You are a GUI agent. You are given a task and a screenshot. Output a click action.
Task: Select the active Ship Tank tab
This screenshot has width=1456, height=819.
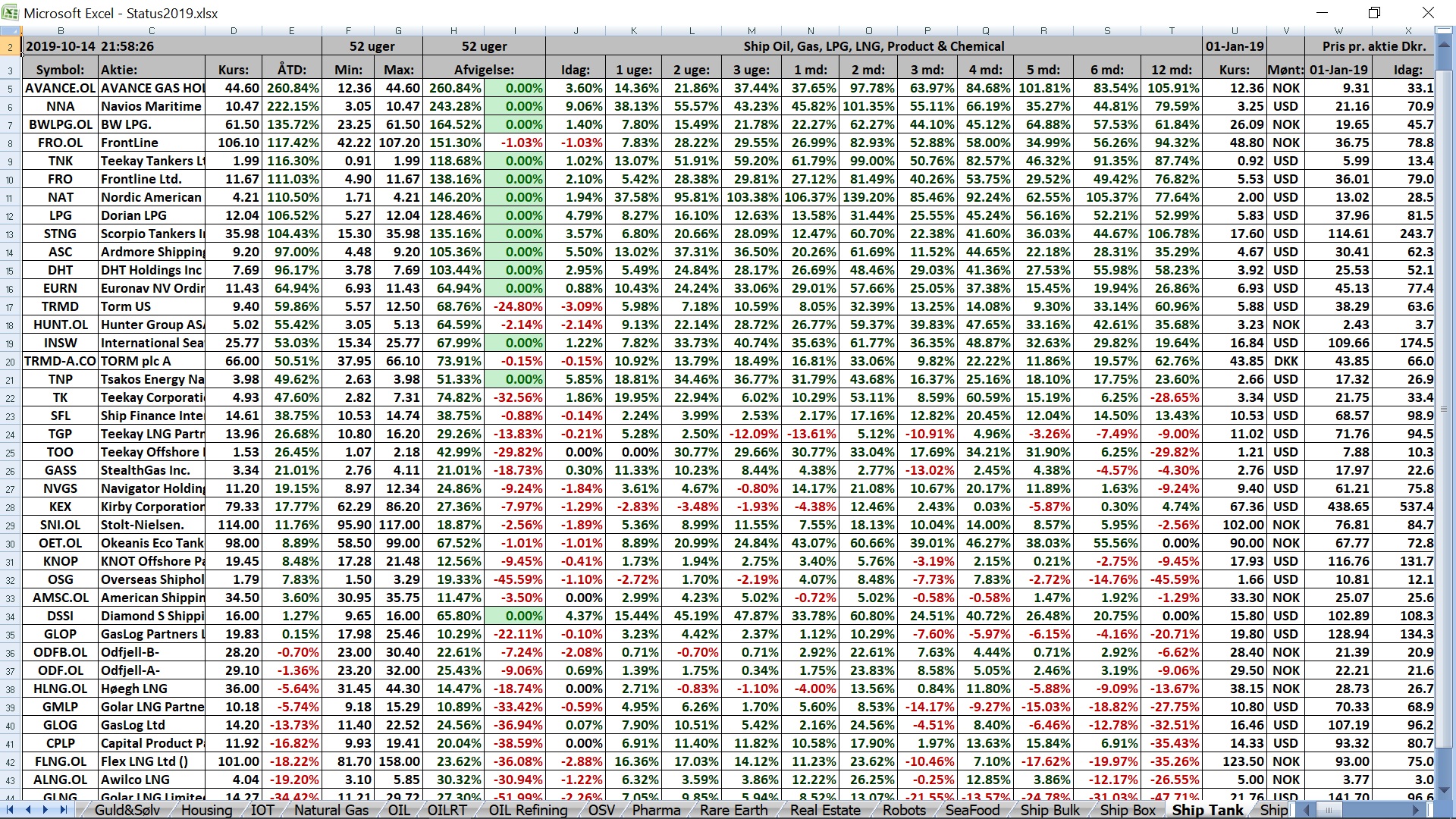coord(1208,810)
